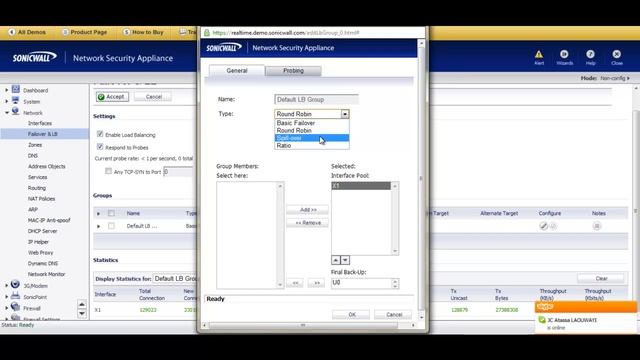
Task: Open the Wizards icon
Action: pyautogui.click(x=564, y=54)
